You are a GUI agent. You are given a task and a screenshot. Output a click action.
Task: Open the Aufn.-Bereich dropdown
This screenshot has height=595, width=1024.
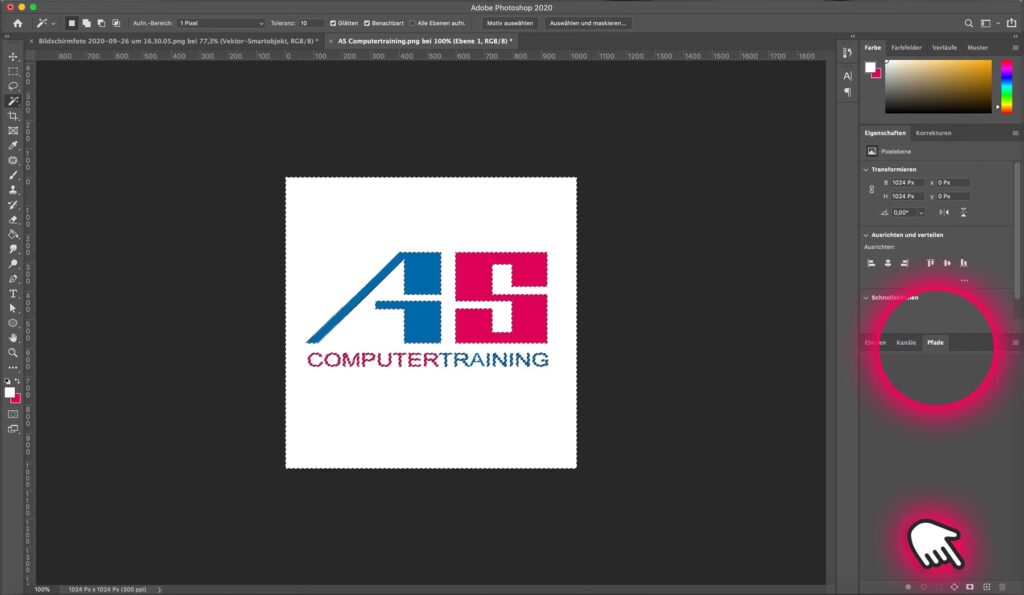tap(220, 23)
